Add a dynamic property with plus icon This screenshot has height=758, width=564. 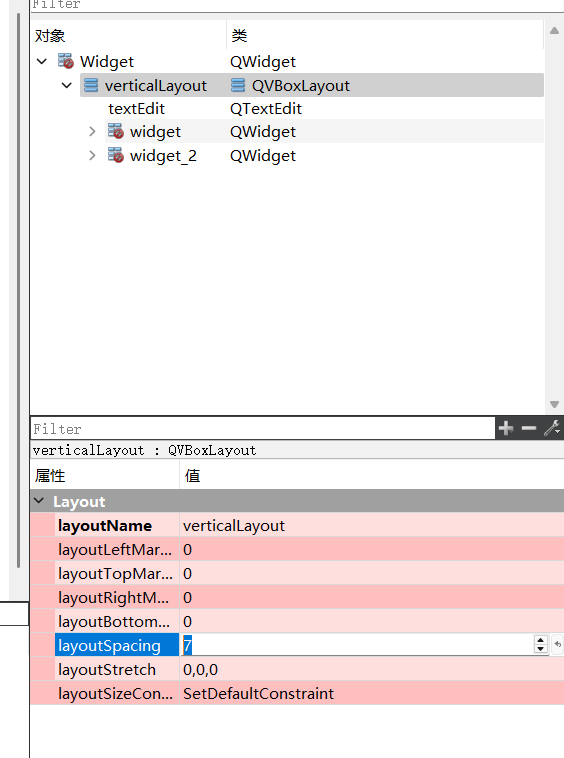[x=506, y=428]
